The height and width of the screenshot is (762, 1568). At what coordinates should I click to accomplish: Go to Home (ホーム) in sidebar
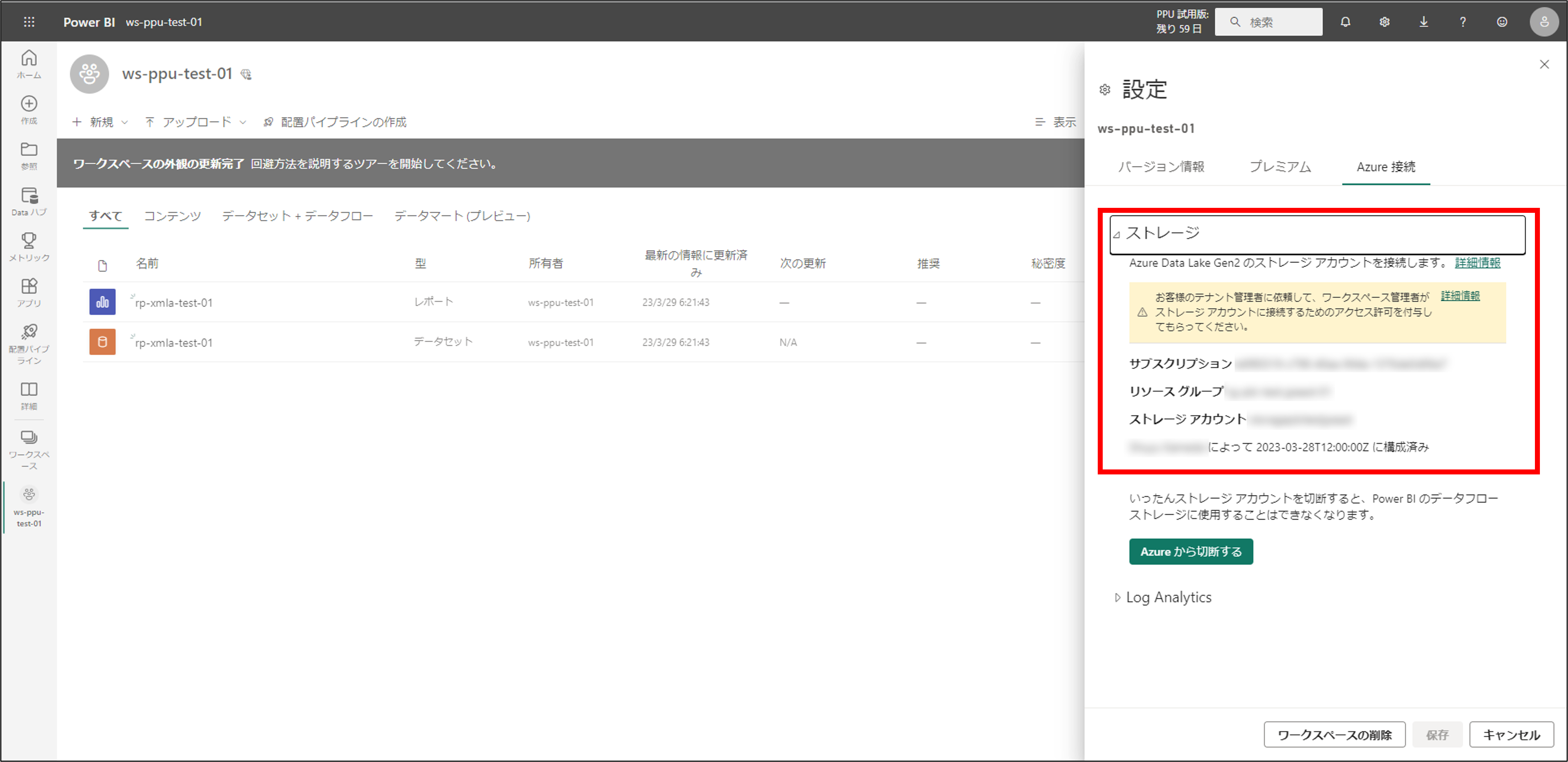pos(28,64)
